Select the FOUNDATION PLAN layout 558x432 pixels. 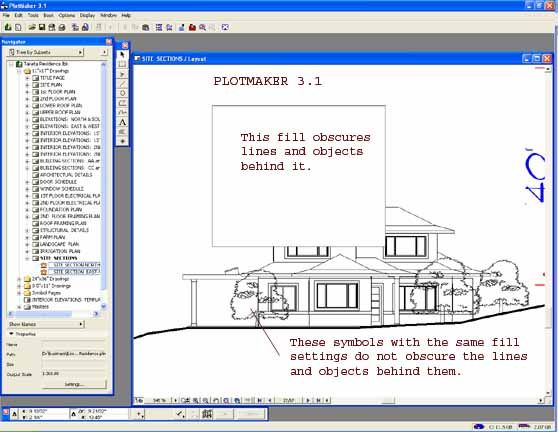[61, 210]
